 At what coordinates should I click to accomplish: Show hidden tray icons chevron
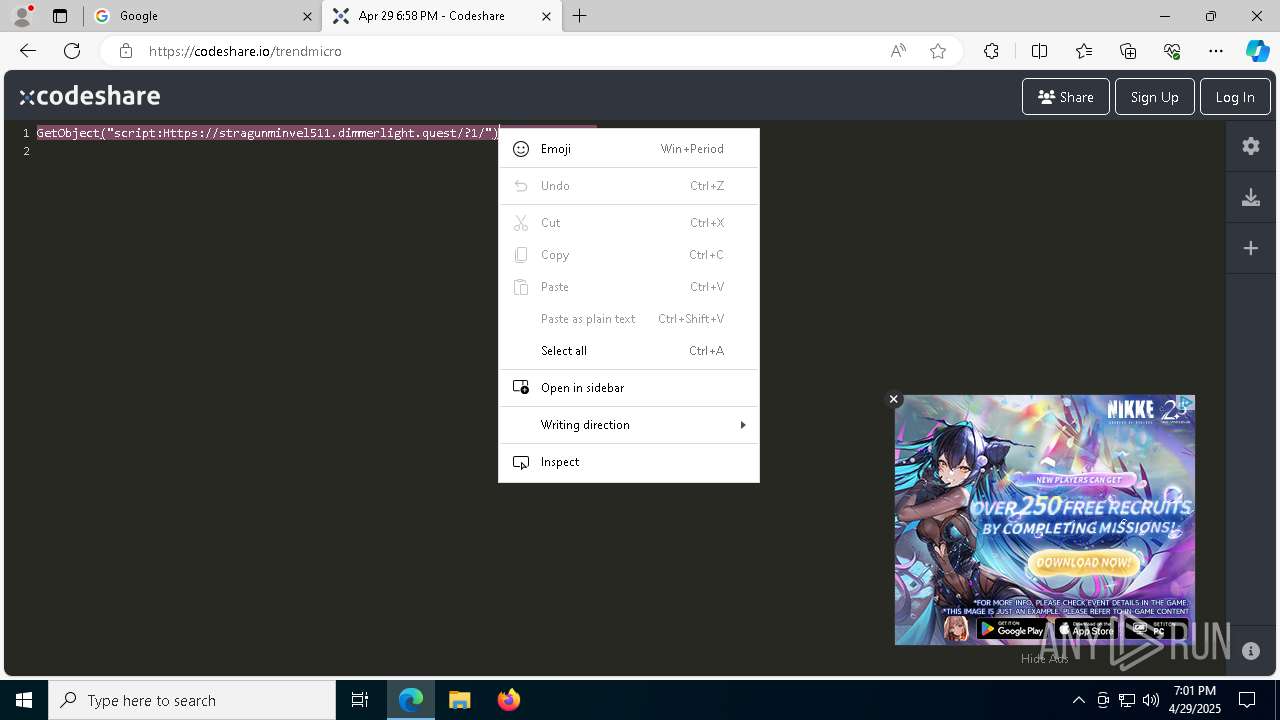click(1078, 700)
